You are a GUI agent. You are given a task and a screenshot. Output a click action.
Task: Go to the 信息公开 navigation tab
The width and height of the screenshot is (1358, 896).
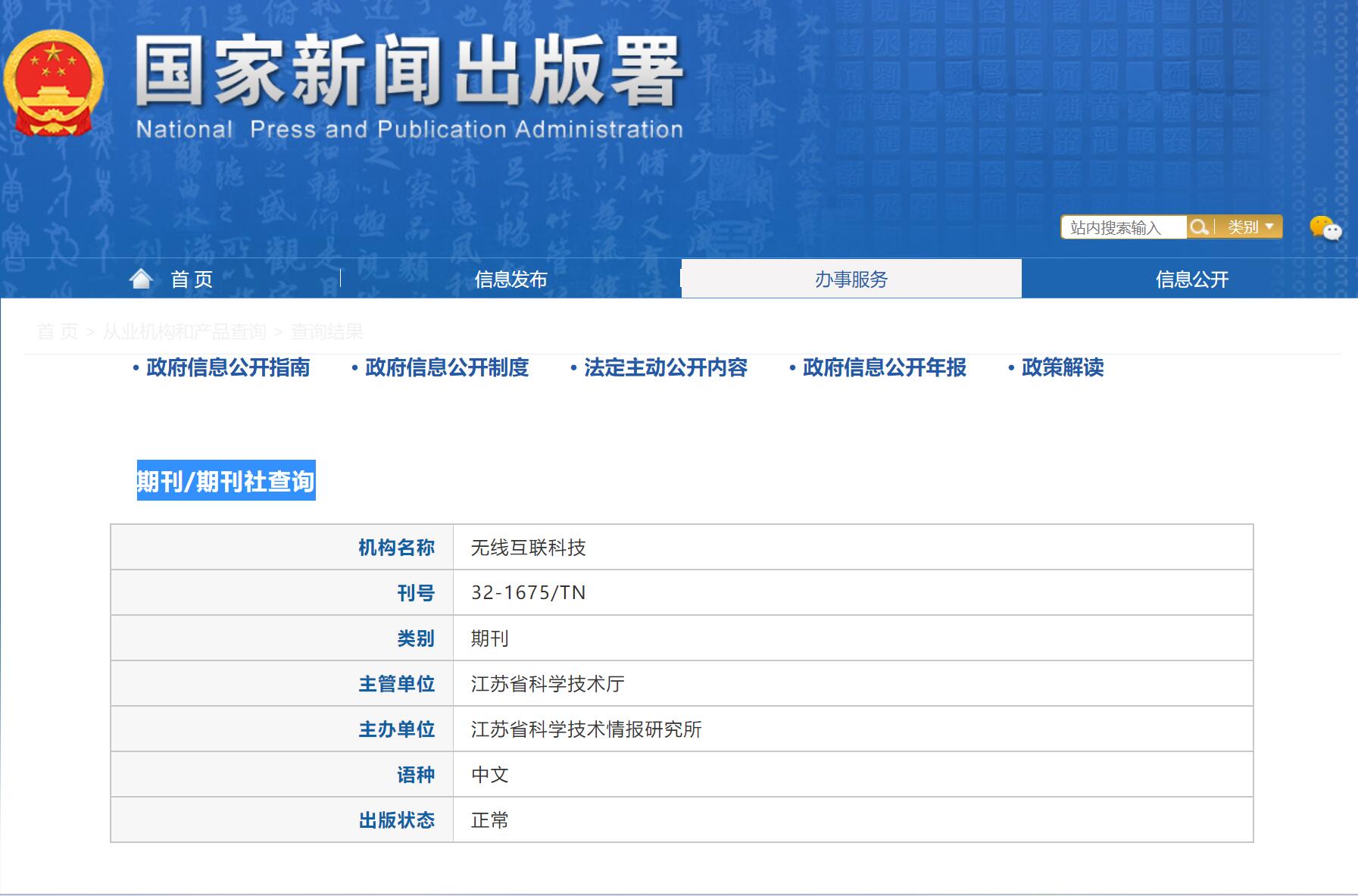pos(1191,279)
